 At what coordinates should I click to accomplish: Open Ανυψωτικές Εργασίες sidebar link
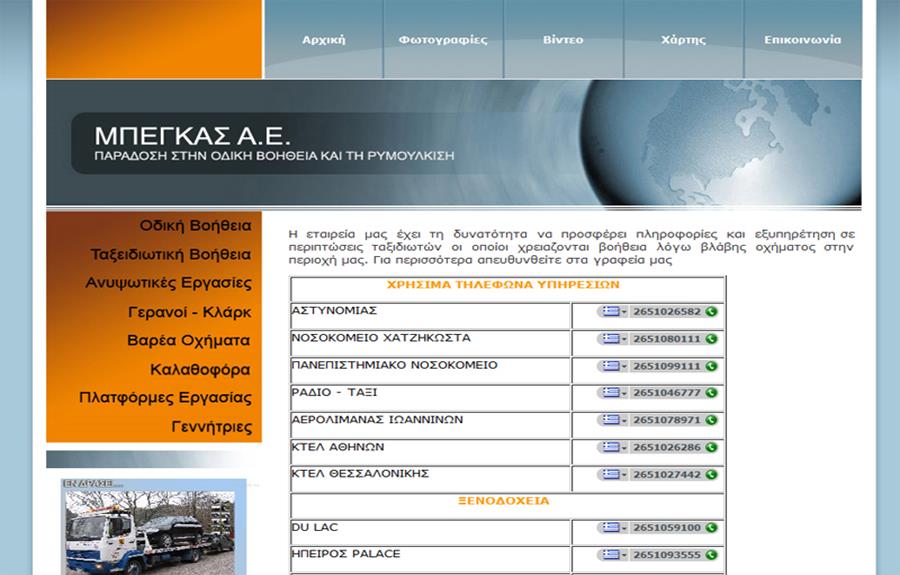click(x=168, y=283)
